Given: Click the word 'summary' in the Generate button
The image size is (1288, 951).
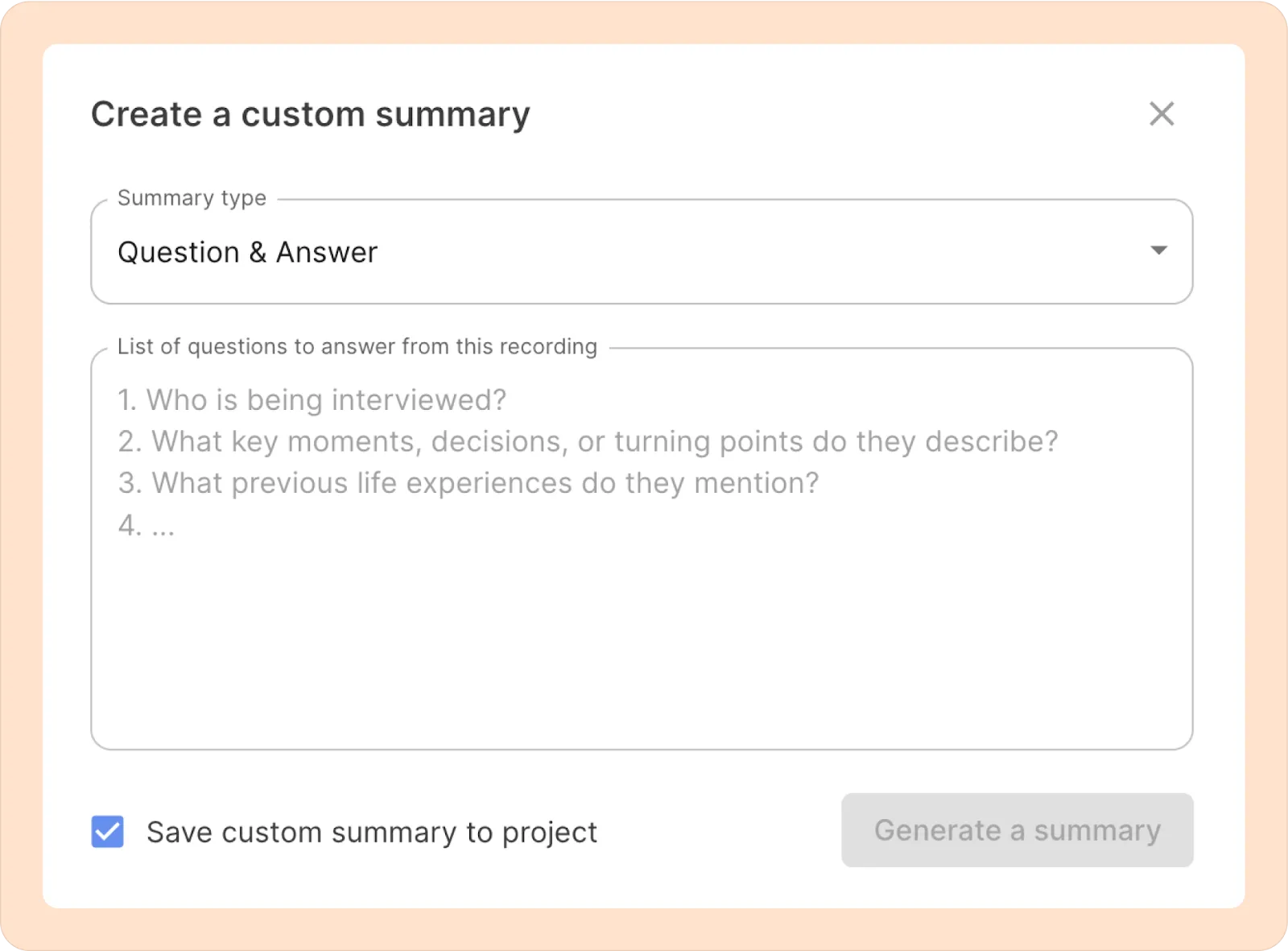Looking at the screenshot, I should pos(1097,831).
